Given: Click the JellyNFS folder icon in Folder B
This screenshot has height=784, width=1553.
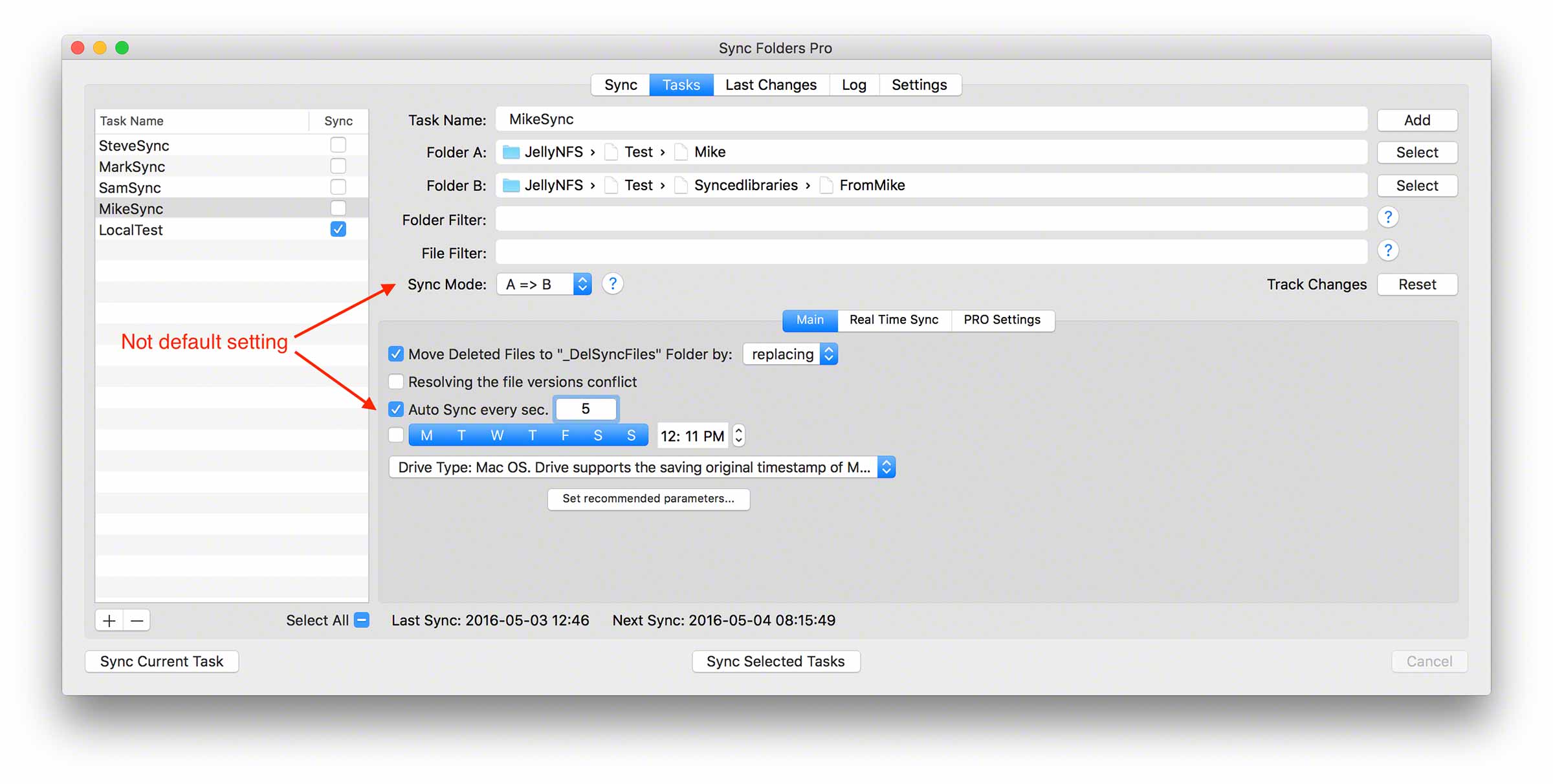Looking at the screenshot, I should (511, 186).
